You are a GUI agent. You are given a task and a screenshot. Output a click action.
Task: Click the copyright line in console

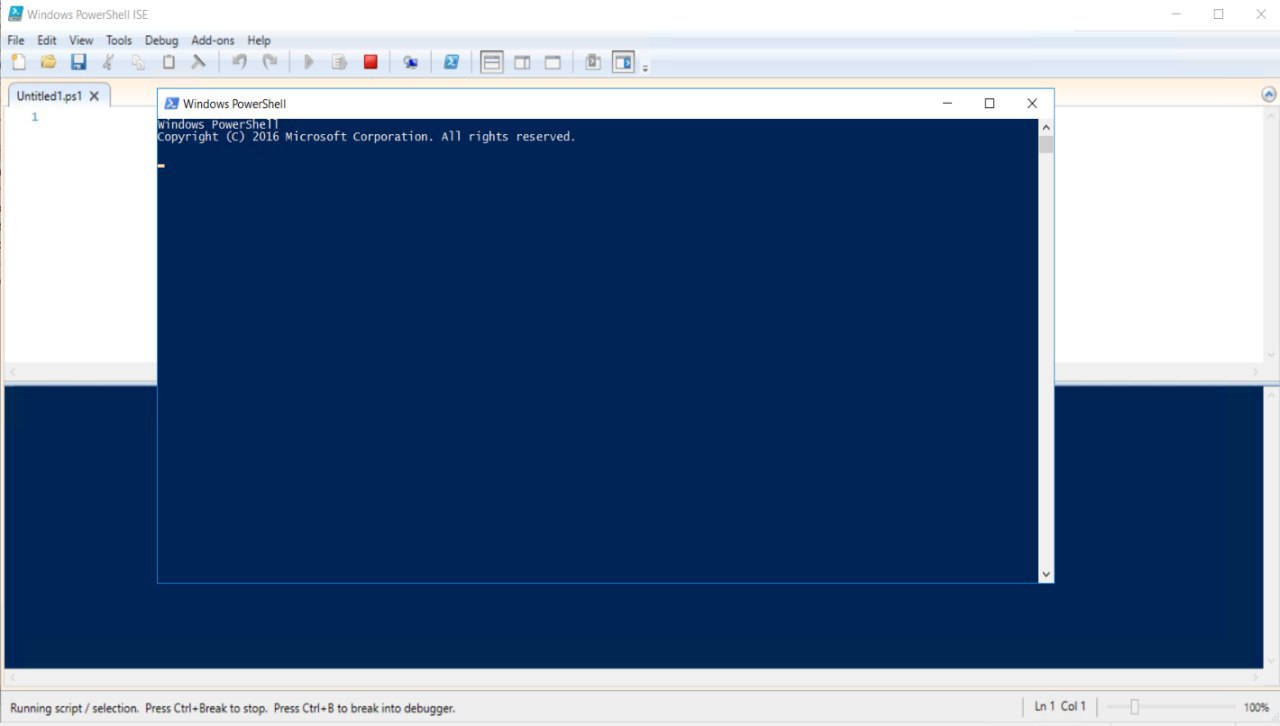pyautogui.click(x=366, y=137)
